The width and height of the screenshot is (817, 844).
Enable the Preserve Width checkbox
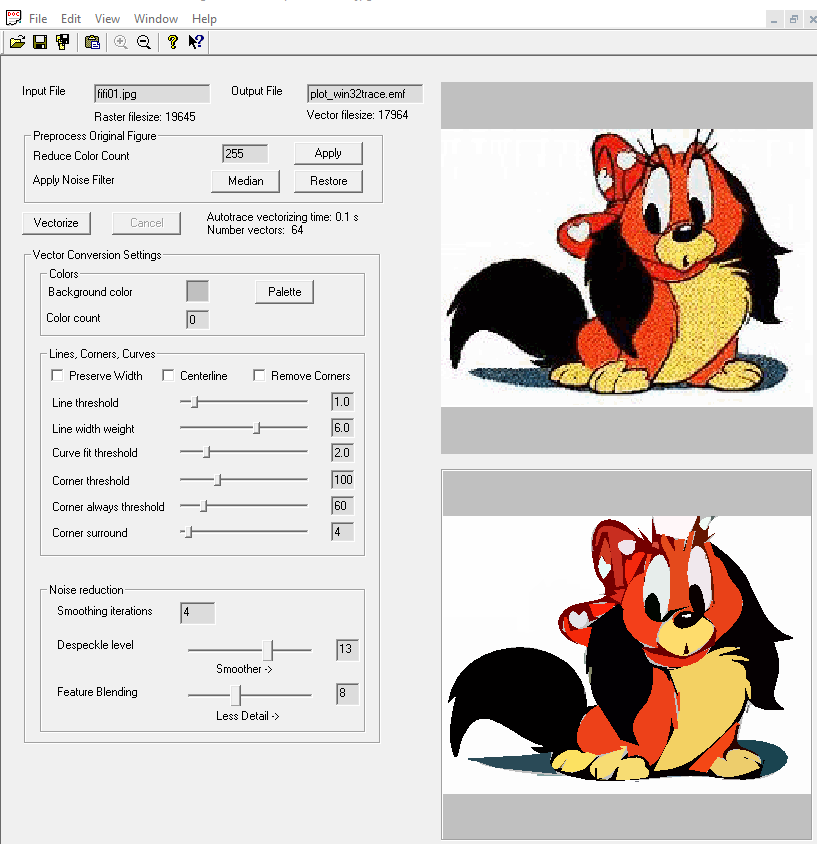(x=57, y=375)
